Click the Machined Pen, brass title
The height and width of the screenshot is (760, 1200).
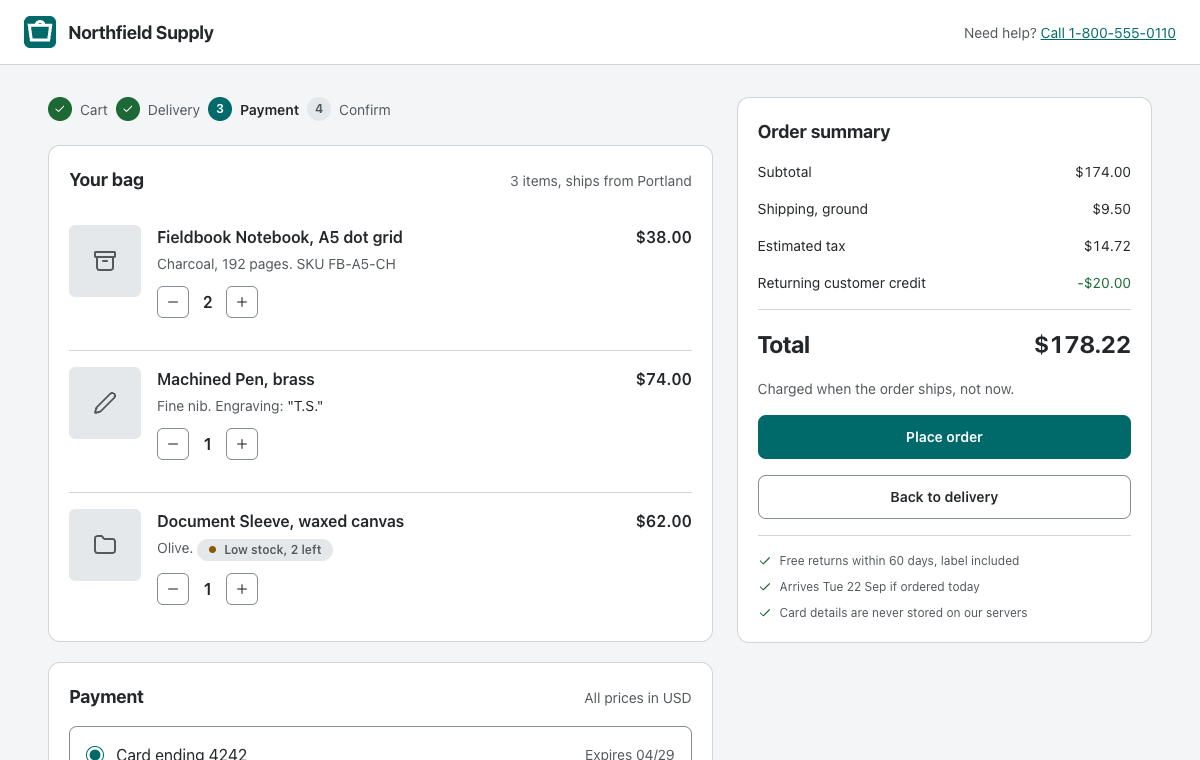click(x=236, y=379)
